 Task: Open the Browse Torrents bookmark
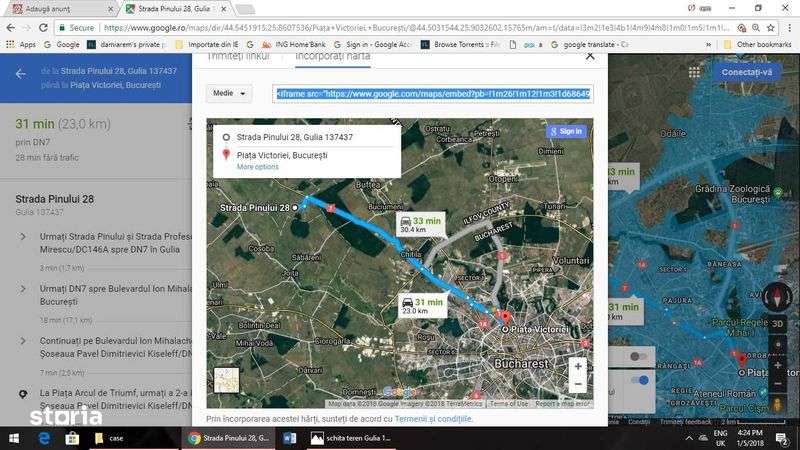tap(460, 45)
